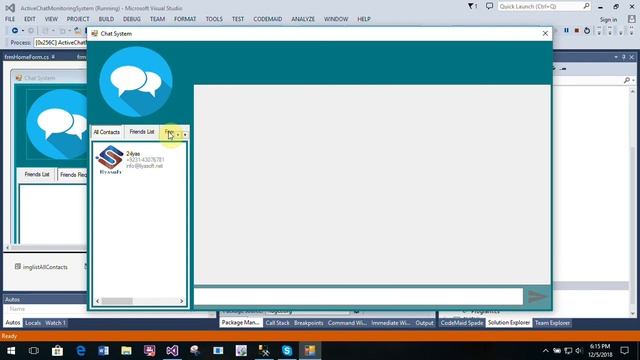
Task: Open the Navigate Backward history dropdown
Action: pyautogui.click(x=22, y=31)
